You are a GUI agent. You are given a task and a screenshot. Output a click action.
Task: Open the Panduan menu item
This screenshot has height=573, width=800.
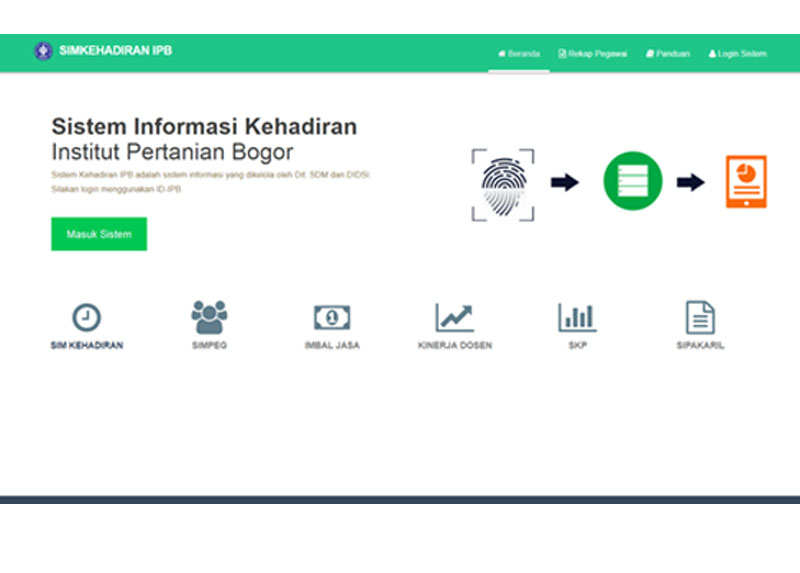click(x=667, y=54)
